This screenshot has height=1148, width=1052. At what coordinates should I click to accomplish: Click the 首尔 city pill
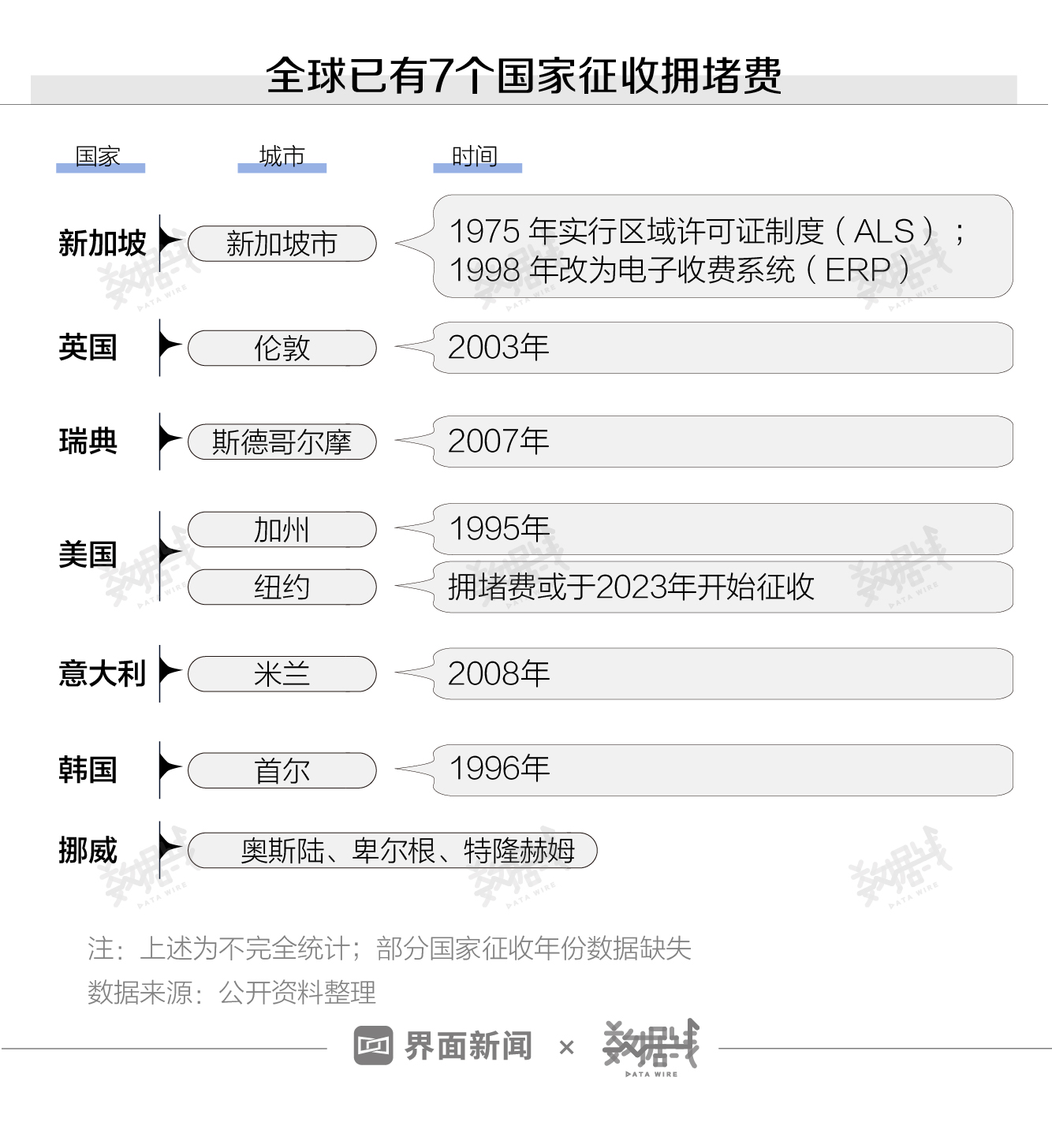pyautogui.click(x=282, y=770)
